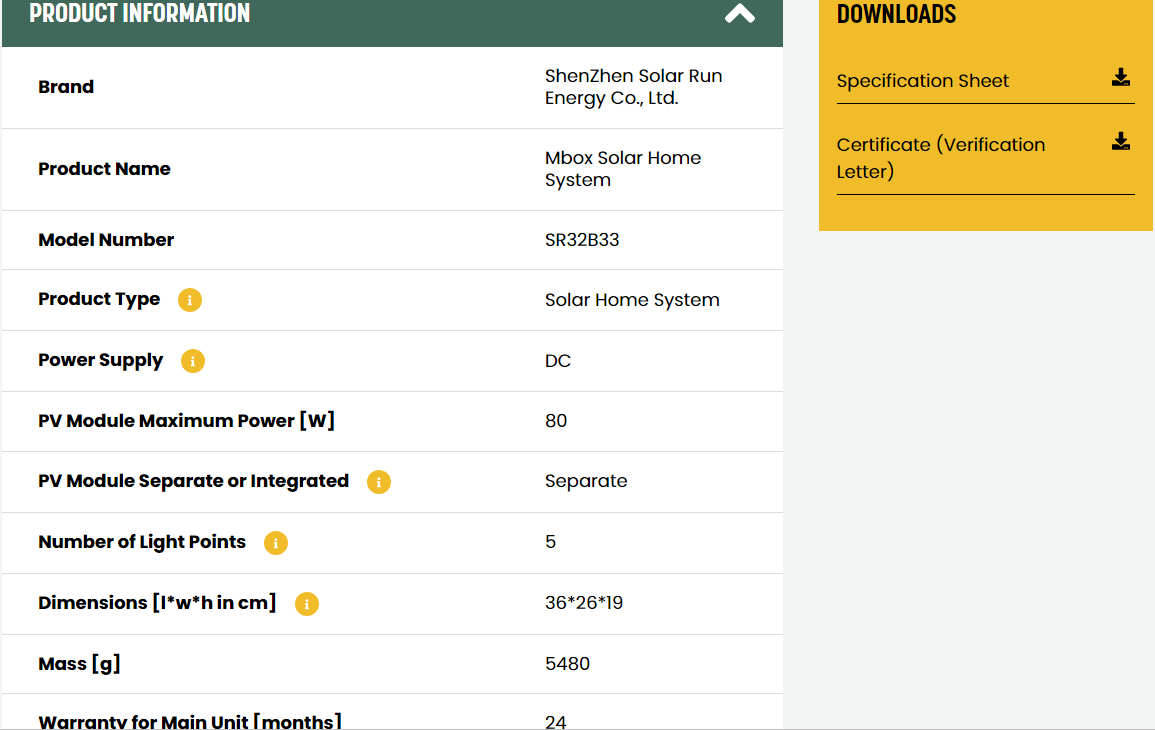Click the Downloads heading
Image resolution: width=1155 pixels, height=730 pixels.
896,13
